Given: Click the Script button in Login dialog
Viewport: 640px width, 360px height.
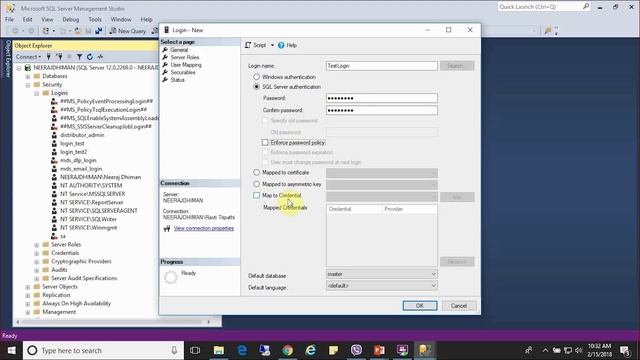Looking at the screenshot, I should (256, 45).
